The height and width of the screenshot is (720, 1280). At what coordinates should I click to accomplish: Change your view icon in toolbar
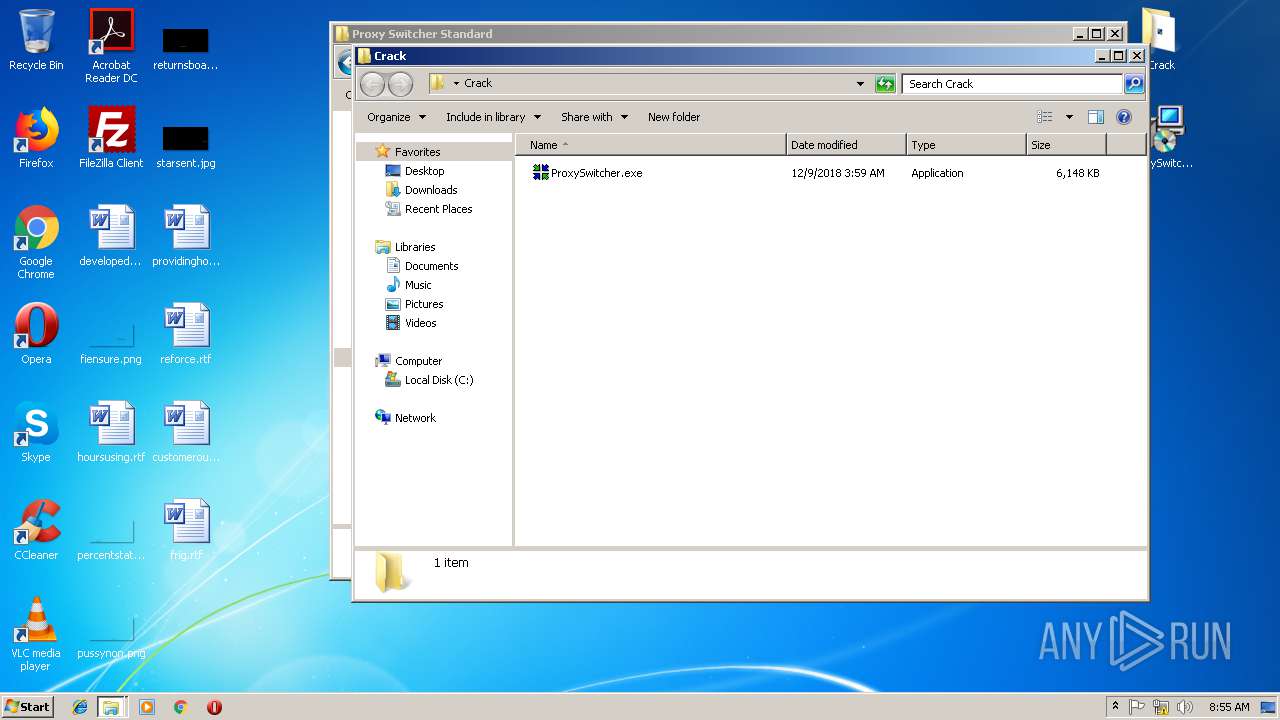tap(1045, 117)
